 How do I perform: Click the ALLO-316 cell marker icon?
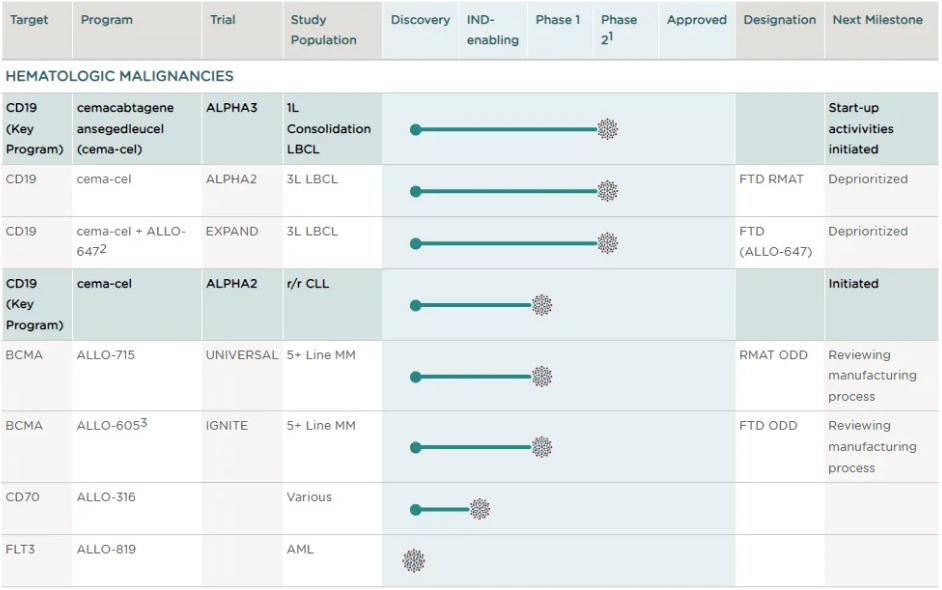(x=480, y=509)
